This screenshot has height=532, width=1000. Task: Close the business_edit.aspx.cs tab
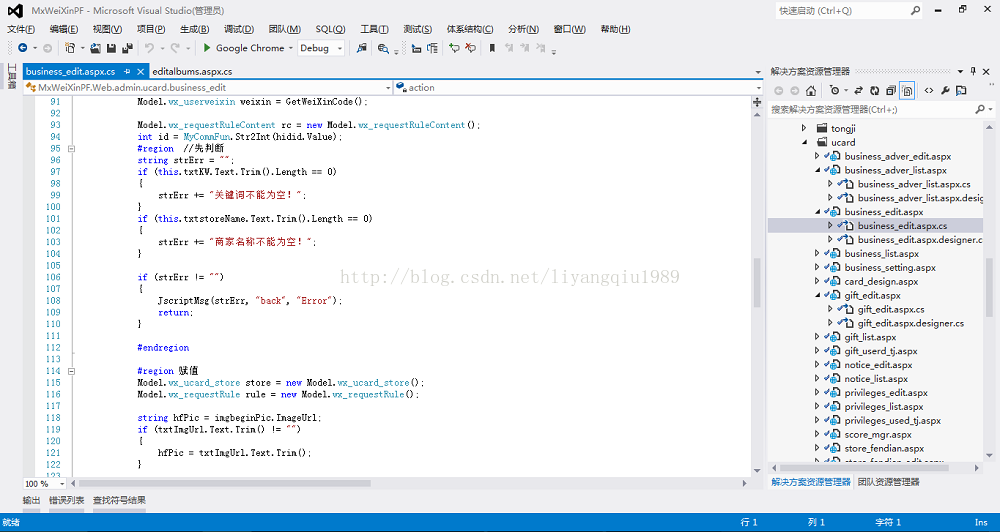point(141,71)
